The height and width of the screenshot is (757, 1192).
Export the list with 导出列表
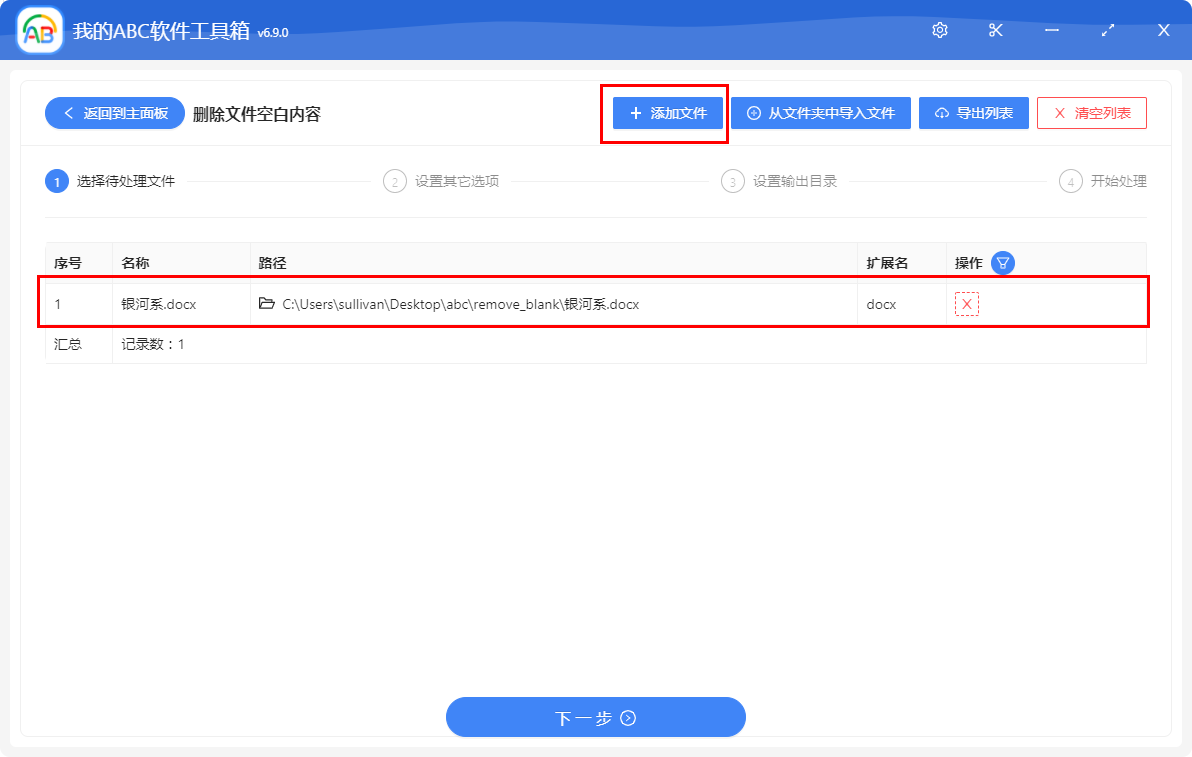point(973,113)
